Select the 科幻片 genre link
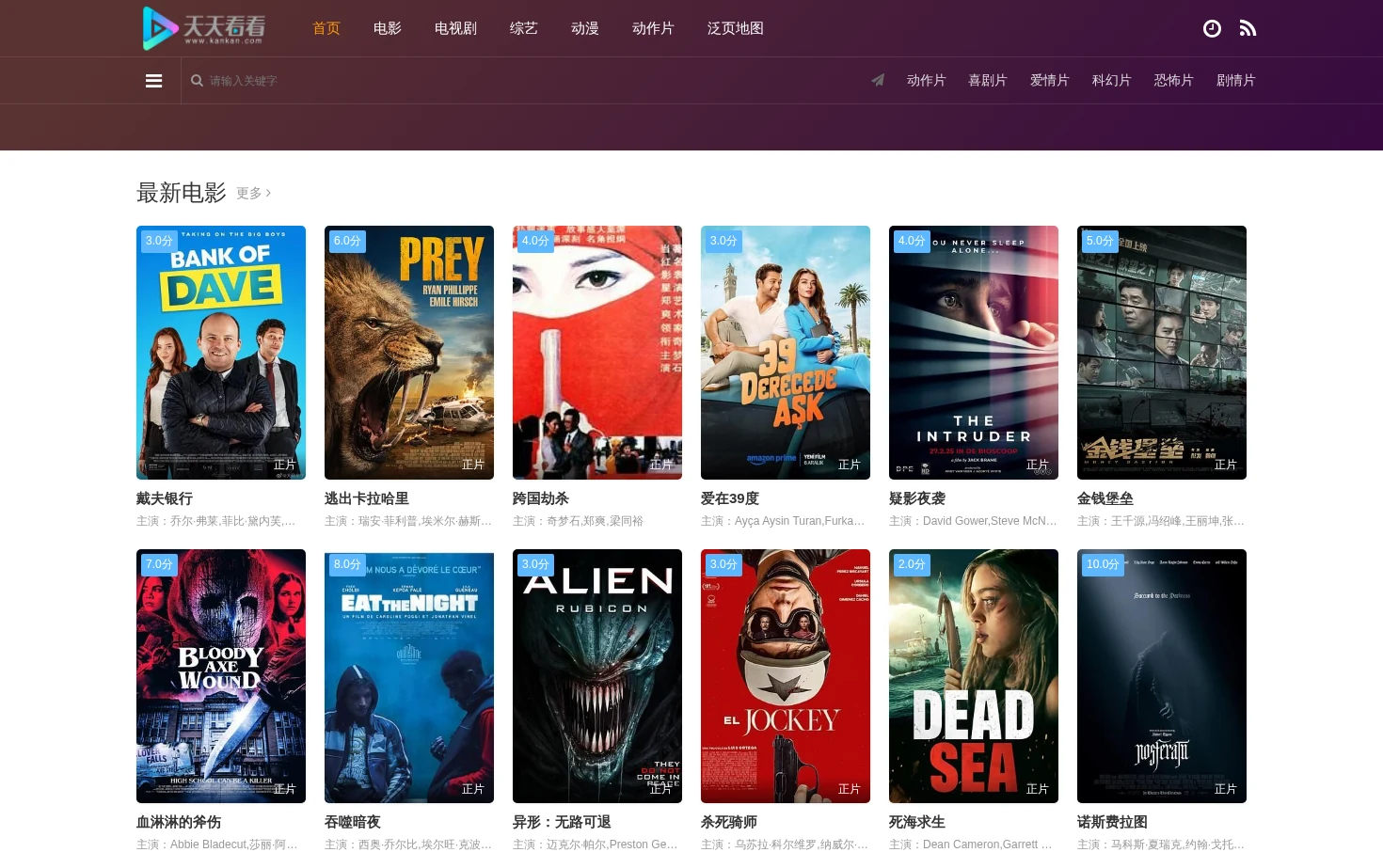The width and height of the screenshot is (1383, 868). 1112,80
